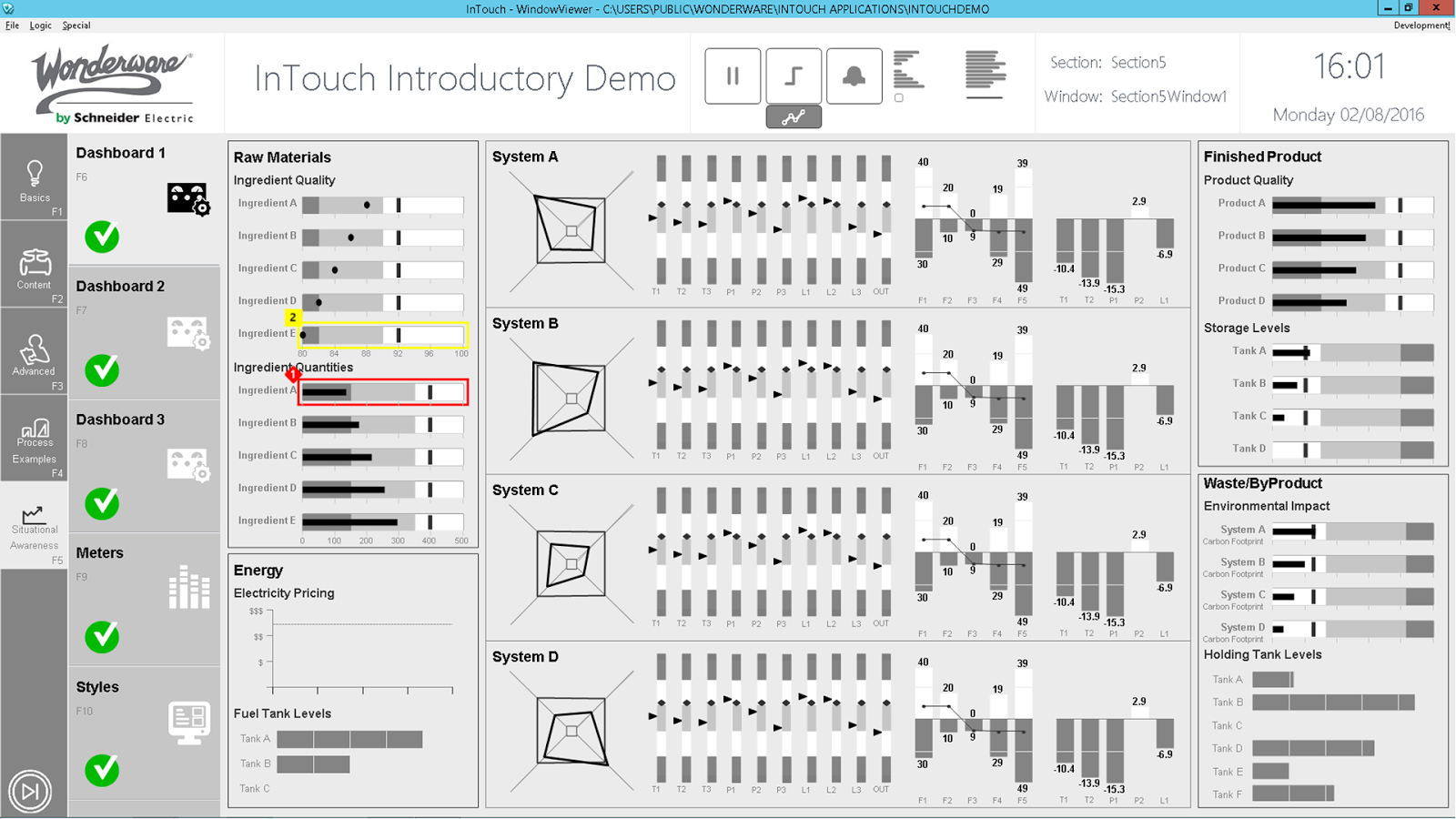Click the Dashboard 1 gauges-and-gear icon
The image size is (1456, 819).
188,196
